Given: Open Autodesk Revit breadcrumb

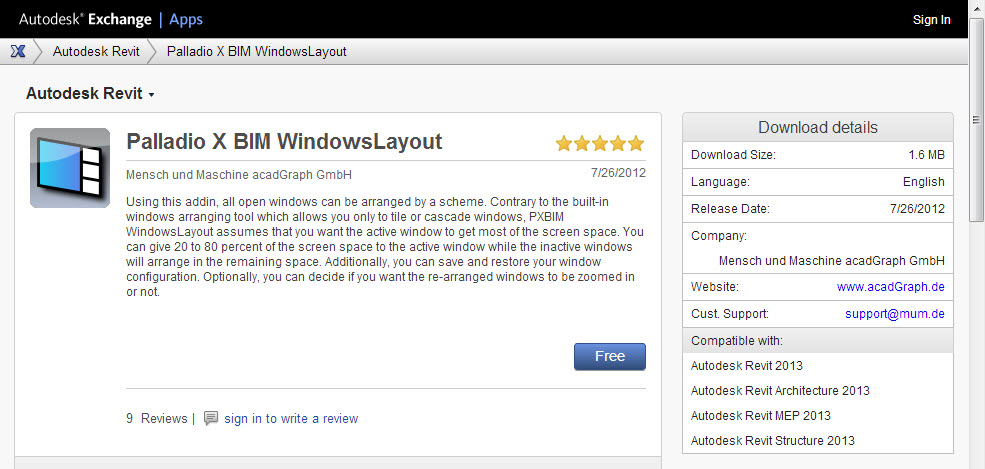Looking at the screenshot, I should coord(96,51).
